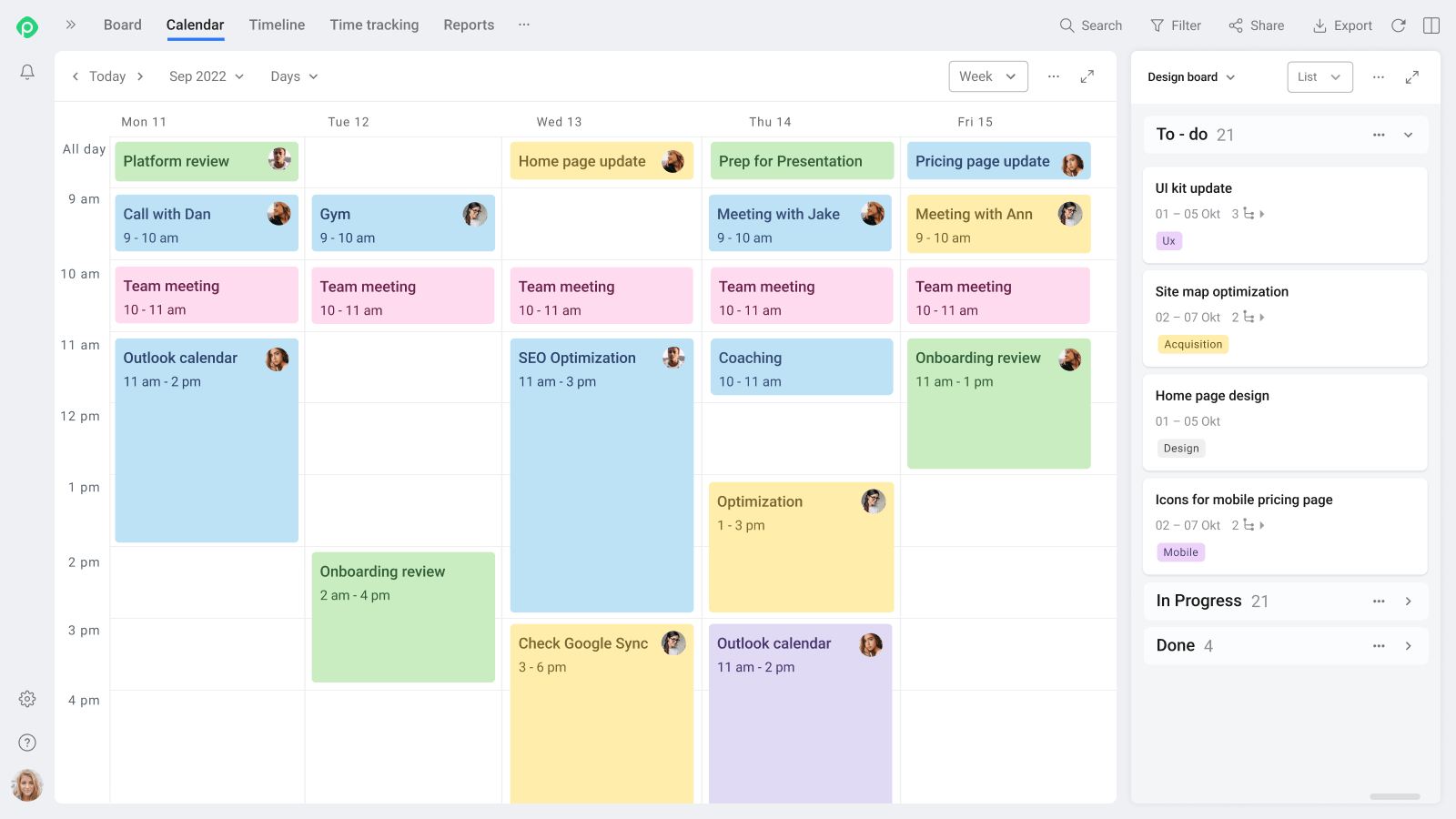Image resolution: width=1456 pixels, height=819 pixels.
Task: Refresh the view with the reload icon
Action: pos(1399,25)
